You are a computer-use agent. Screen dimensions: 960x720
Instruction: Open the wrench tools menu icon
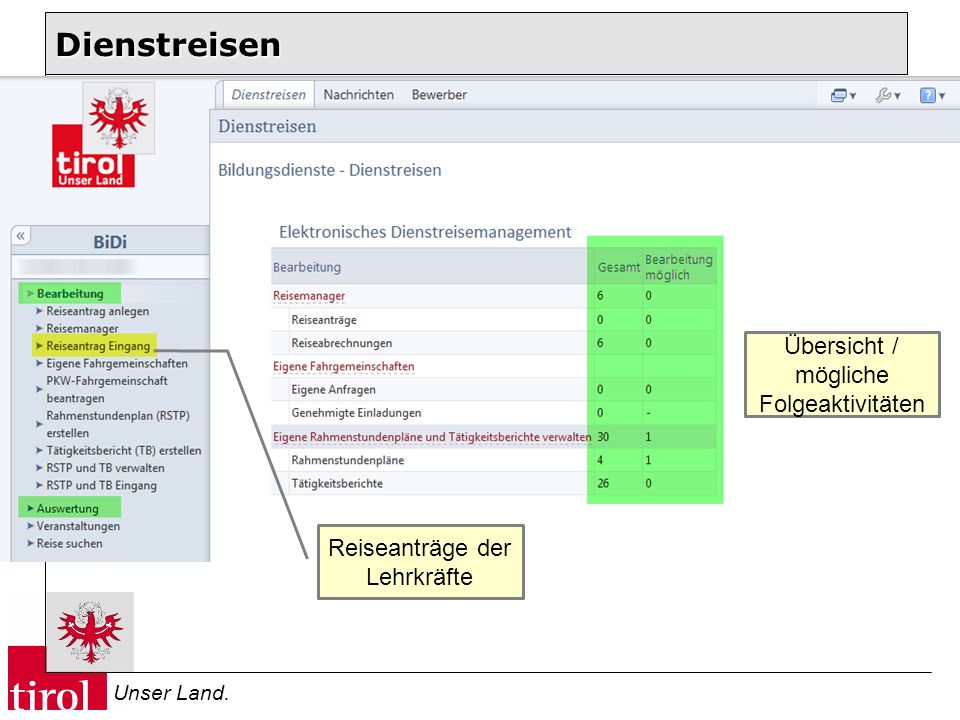pos(888,96)
